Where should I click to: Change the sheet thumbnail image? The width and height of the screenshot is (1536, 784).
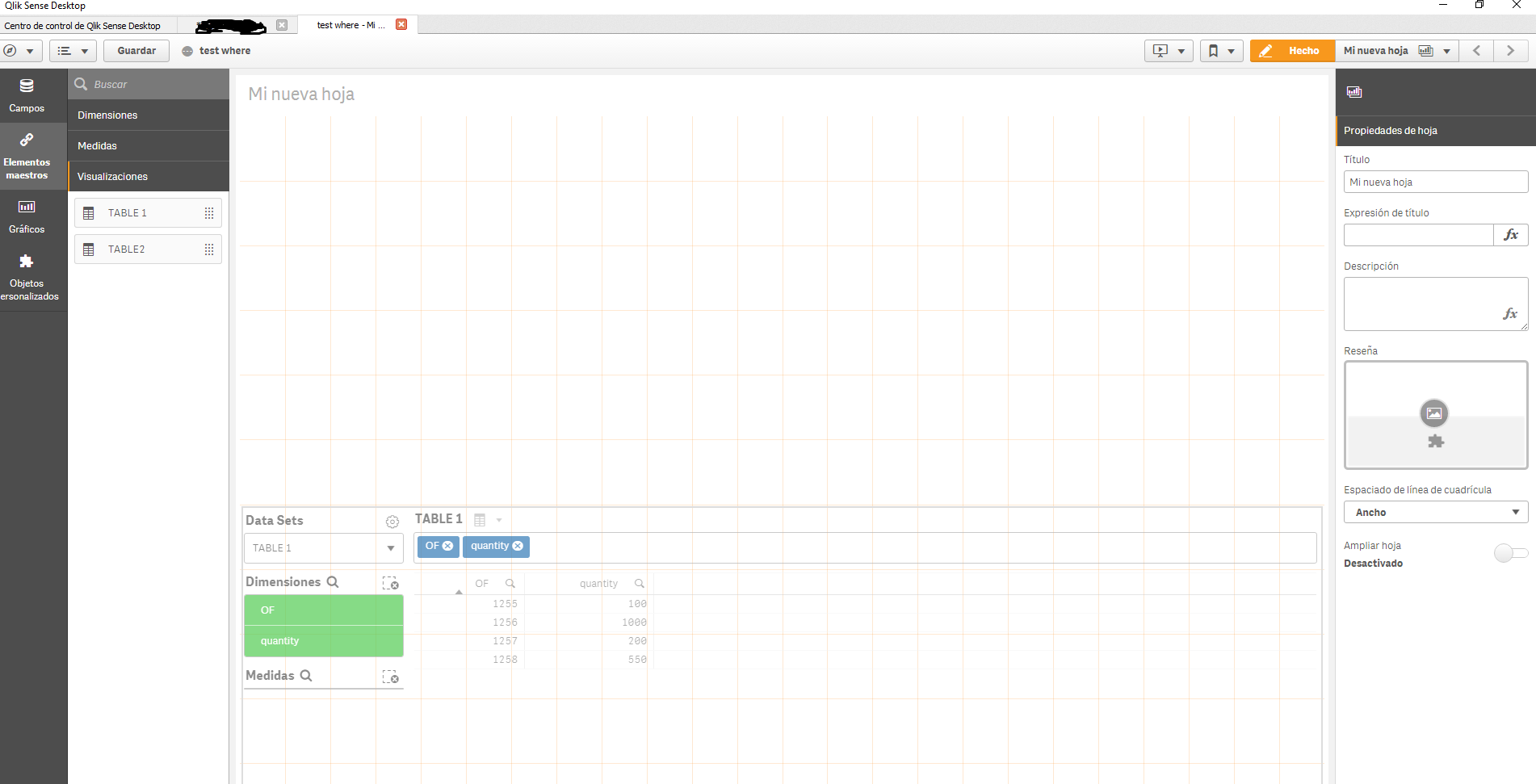(x=1434, y=413)
